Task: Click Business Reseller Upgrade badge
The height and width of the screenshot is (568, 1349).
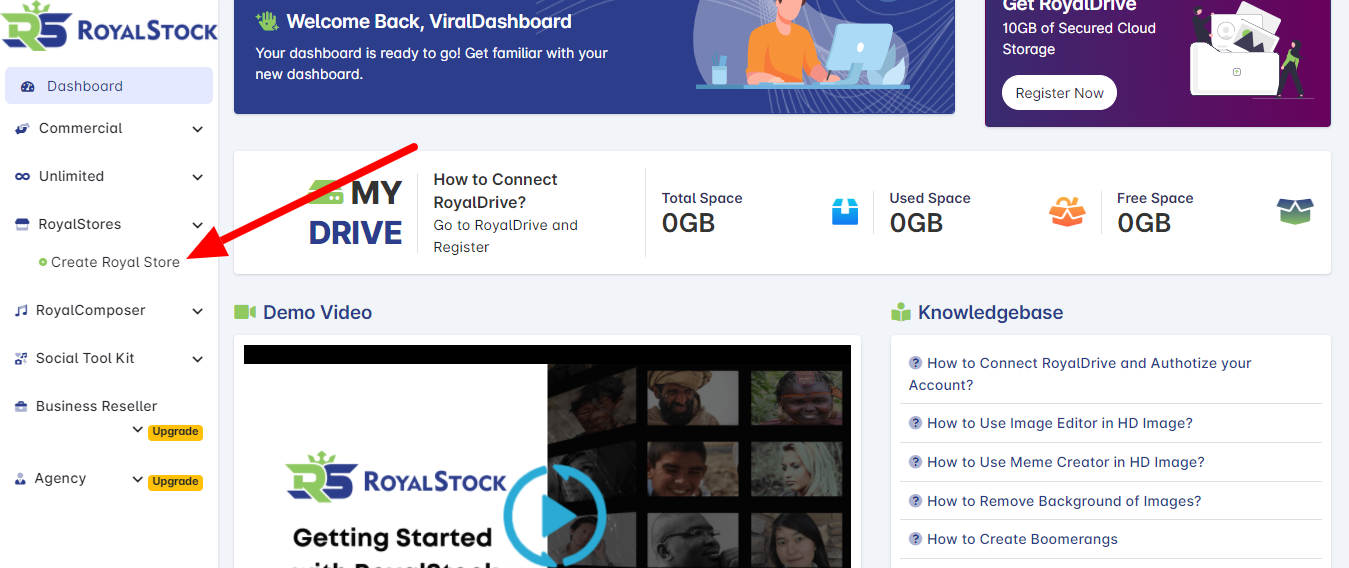Action: point(176,432)
